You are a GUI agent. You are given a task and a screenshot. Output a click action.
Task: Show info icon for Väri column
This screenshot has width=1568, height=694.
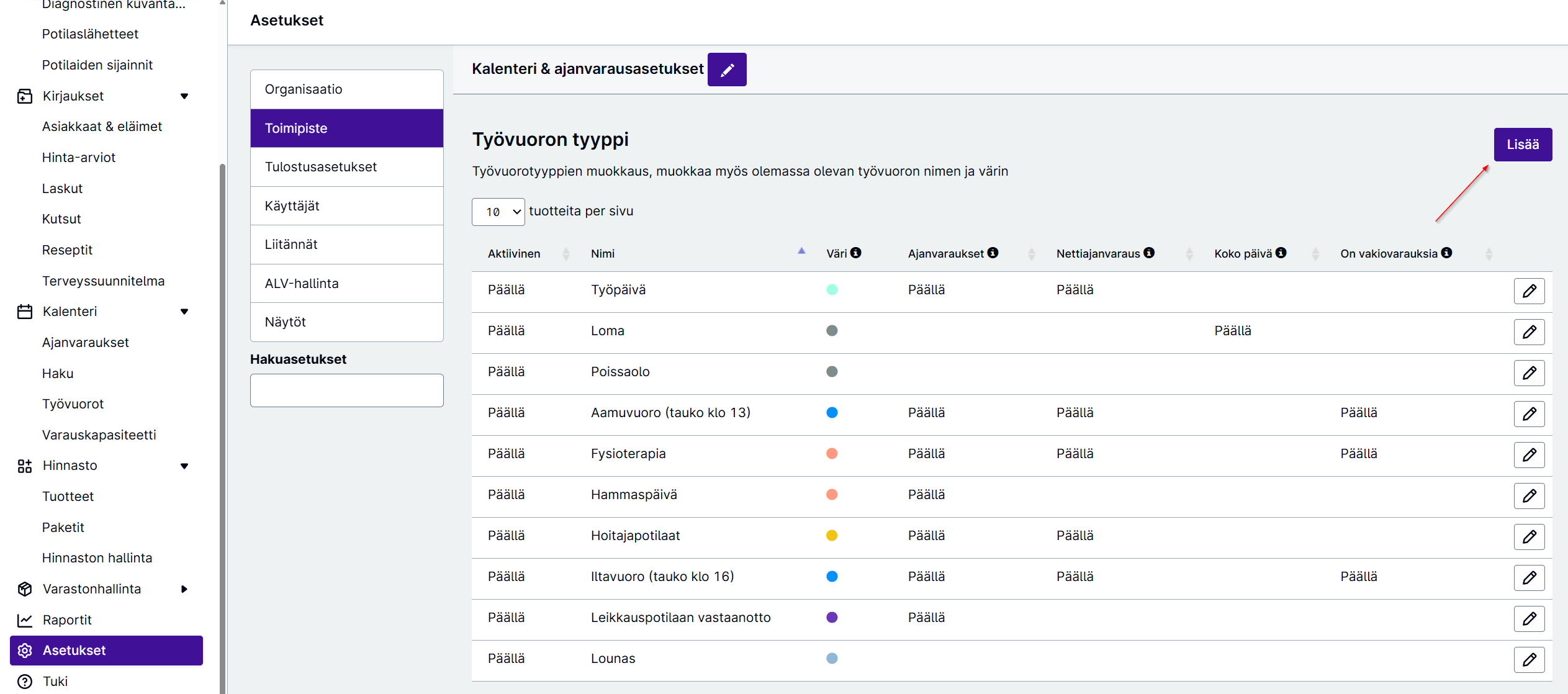[856, 253]
